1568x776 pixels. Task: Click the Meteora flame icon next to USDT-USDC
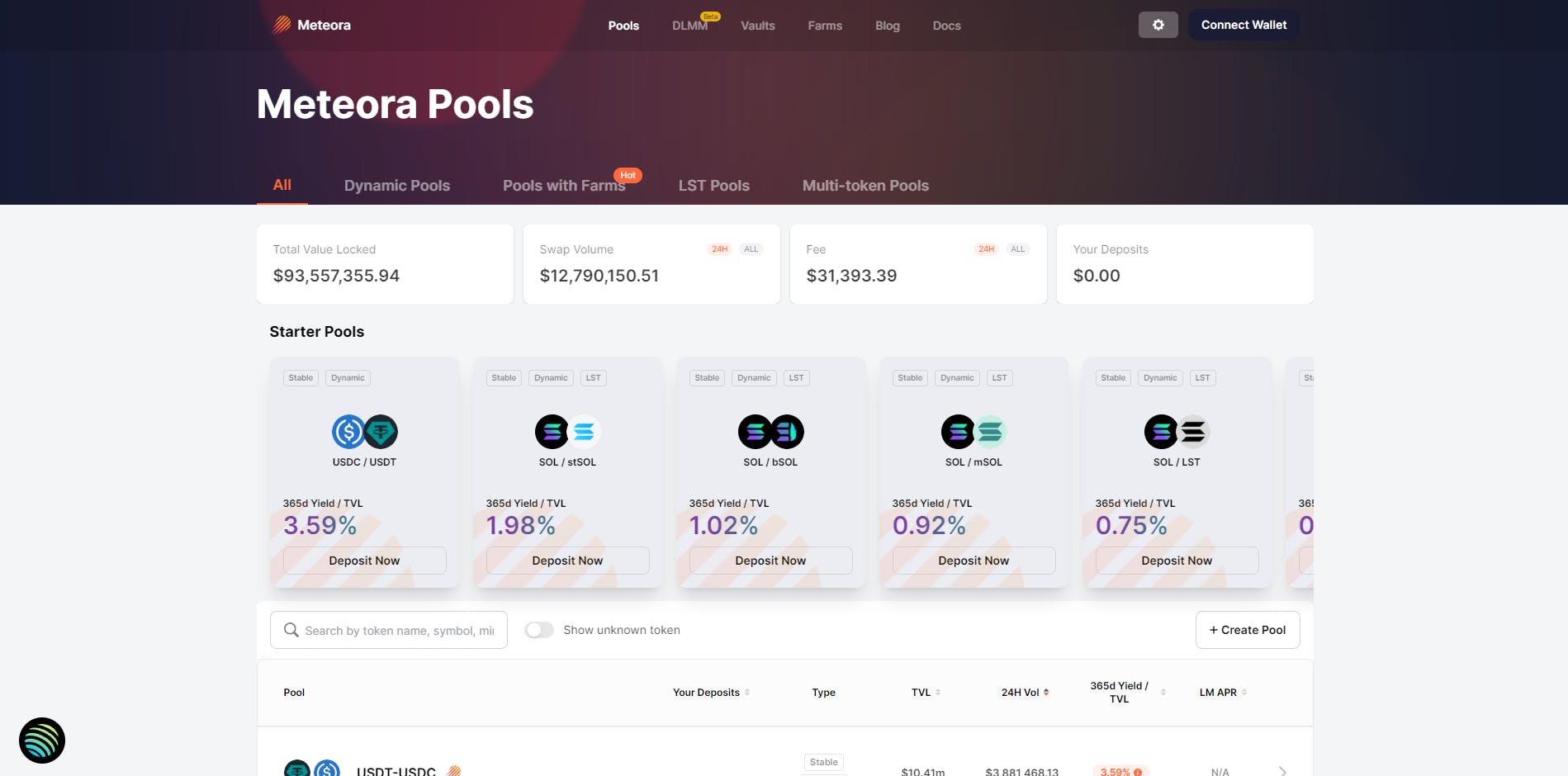pos(453,771)
